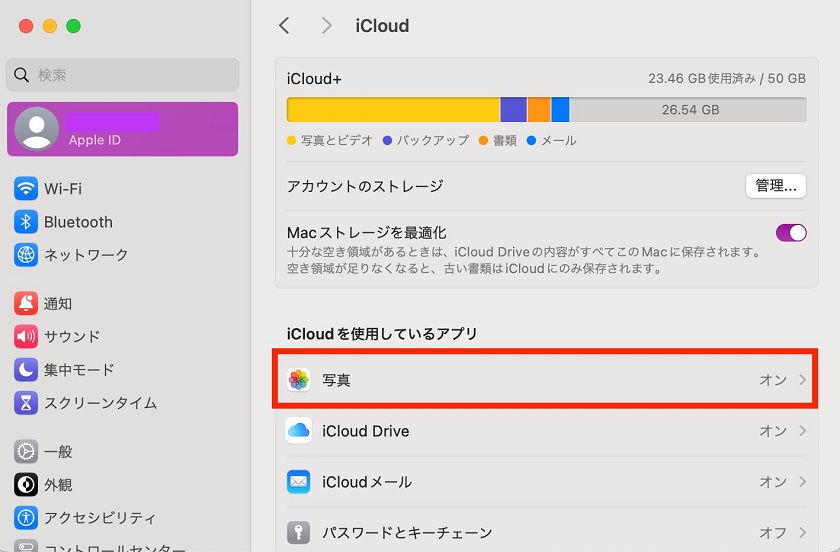Click orange 書類 storage bar segment
Viewport: 840px width, 552px height.
pos(539,109)
